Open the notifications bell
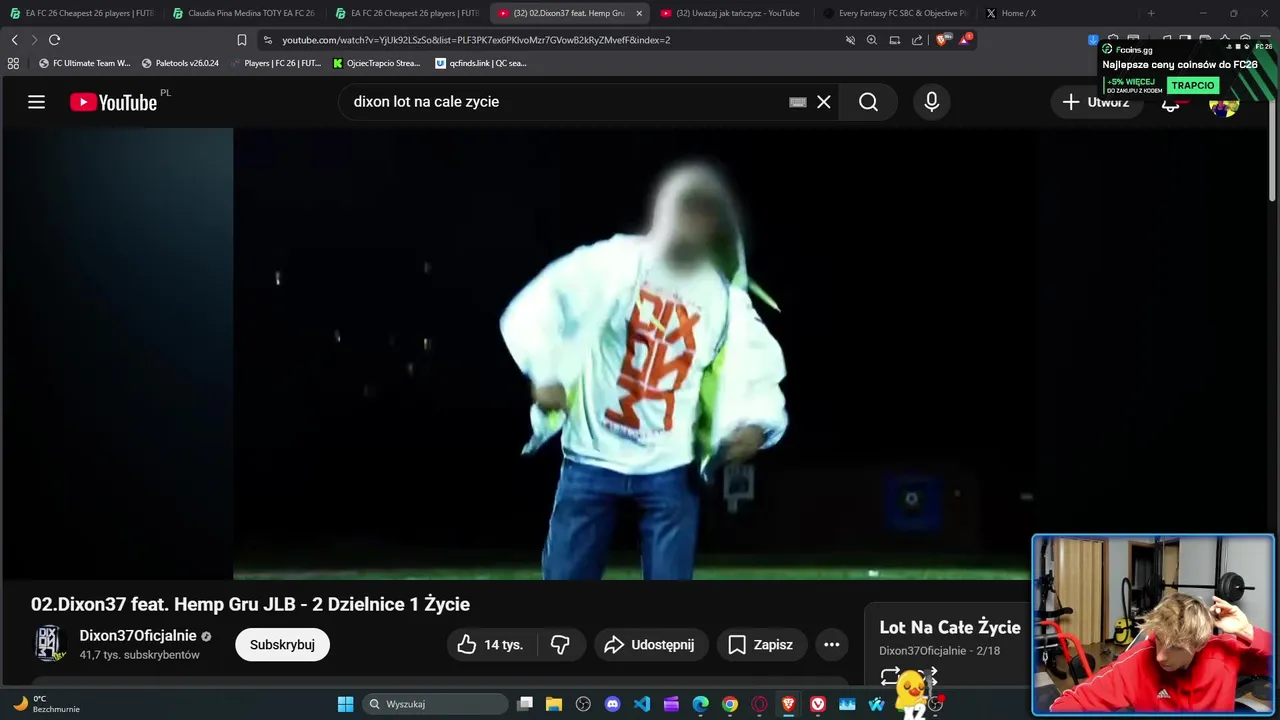The width and height of the screenshot is (1280, 720). coord(1171,103)
